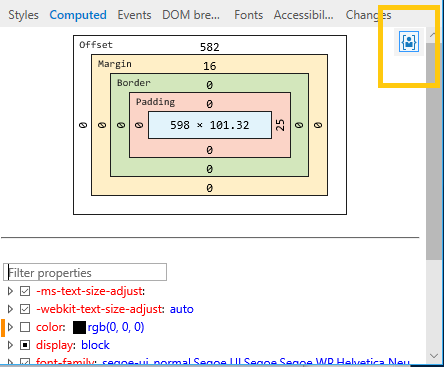
Task: Click the padding right value 25
Action: click(280, 125)
